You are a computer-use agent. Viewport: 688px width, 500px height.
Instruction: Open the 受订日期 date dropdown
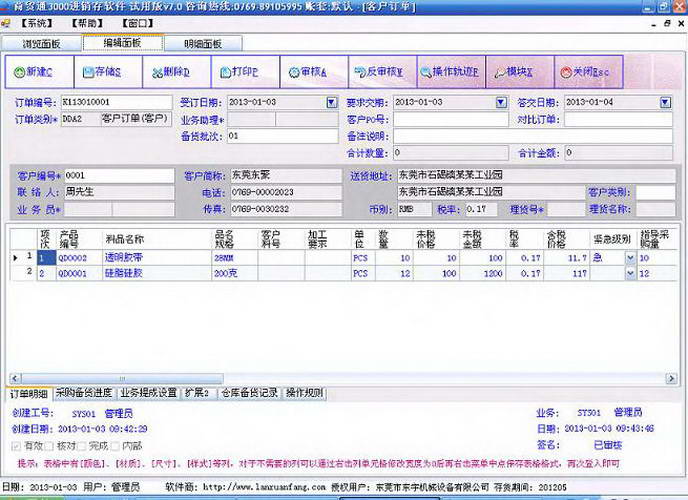331,102
